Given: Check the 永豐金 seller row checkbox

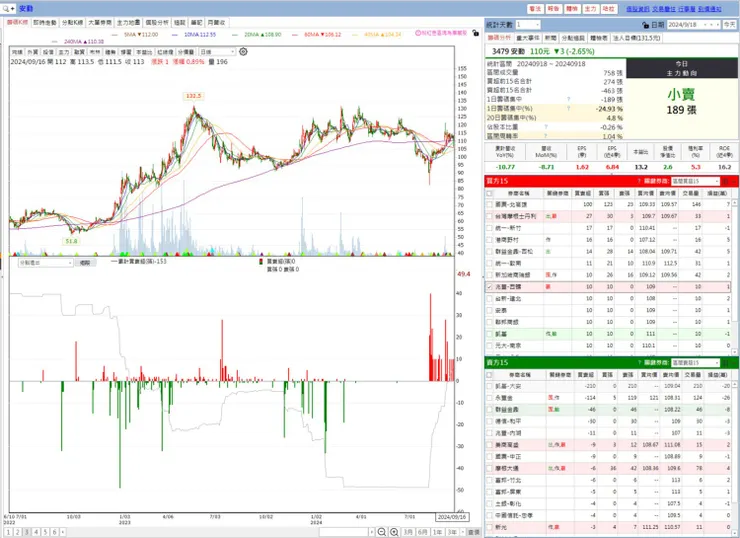Looking at the screenshot, I should point(489,398).
